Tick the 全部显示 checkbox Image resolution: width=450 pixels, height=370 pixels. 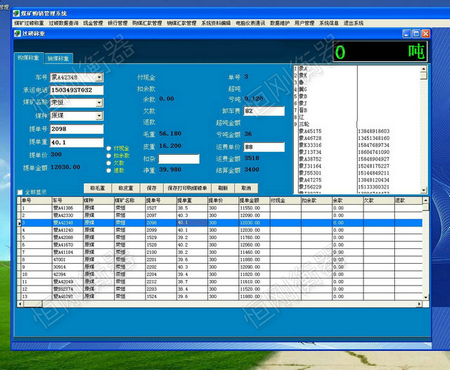point(20,192)
